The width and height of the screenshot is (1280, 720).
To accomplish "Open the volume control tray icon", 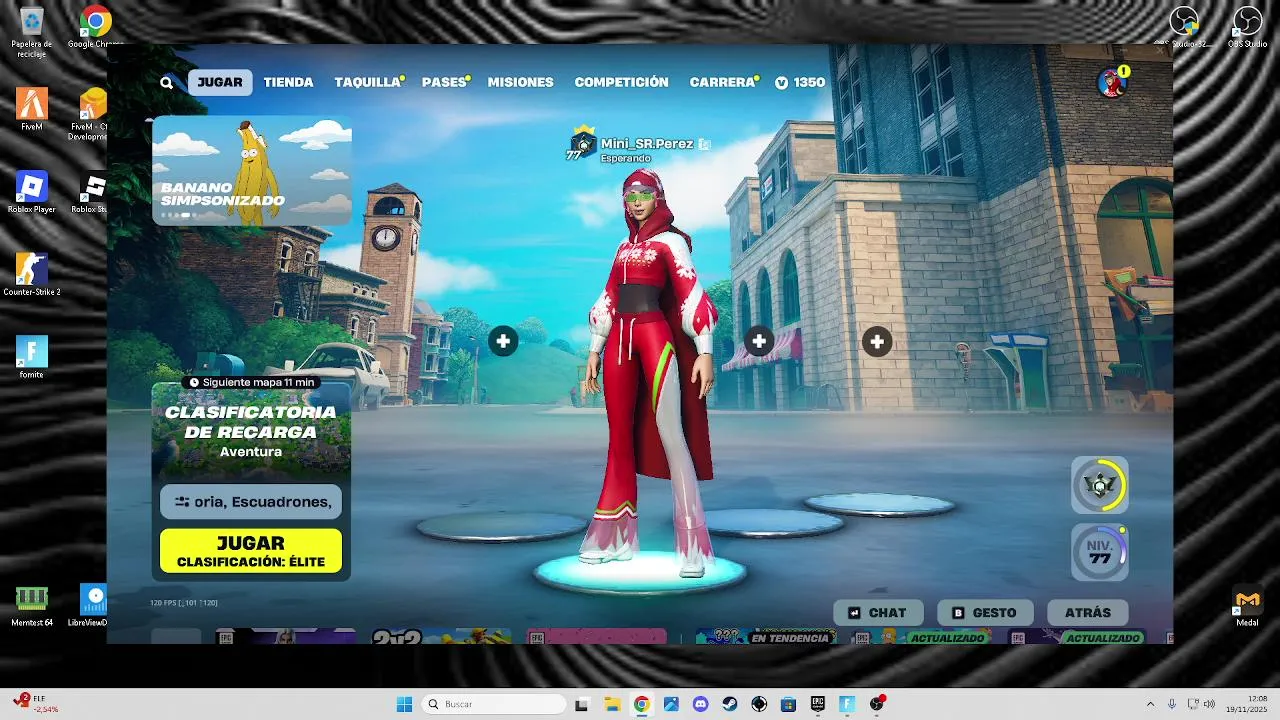I will [x=1209, y=704].
